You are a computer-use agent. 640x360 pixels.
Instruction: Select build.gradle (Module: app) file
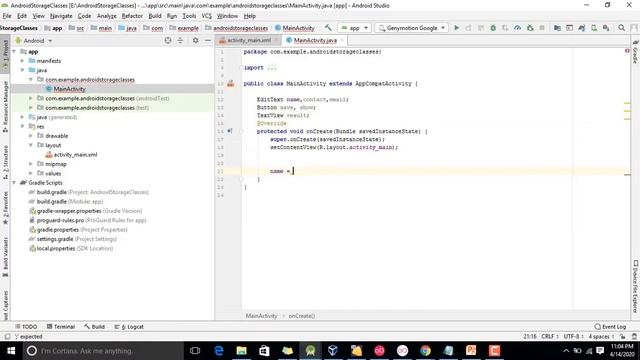click(66, 202)
